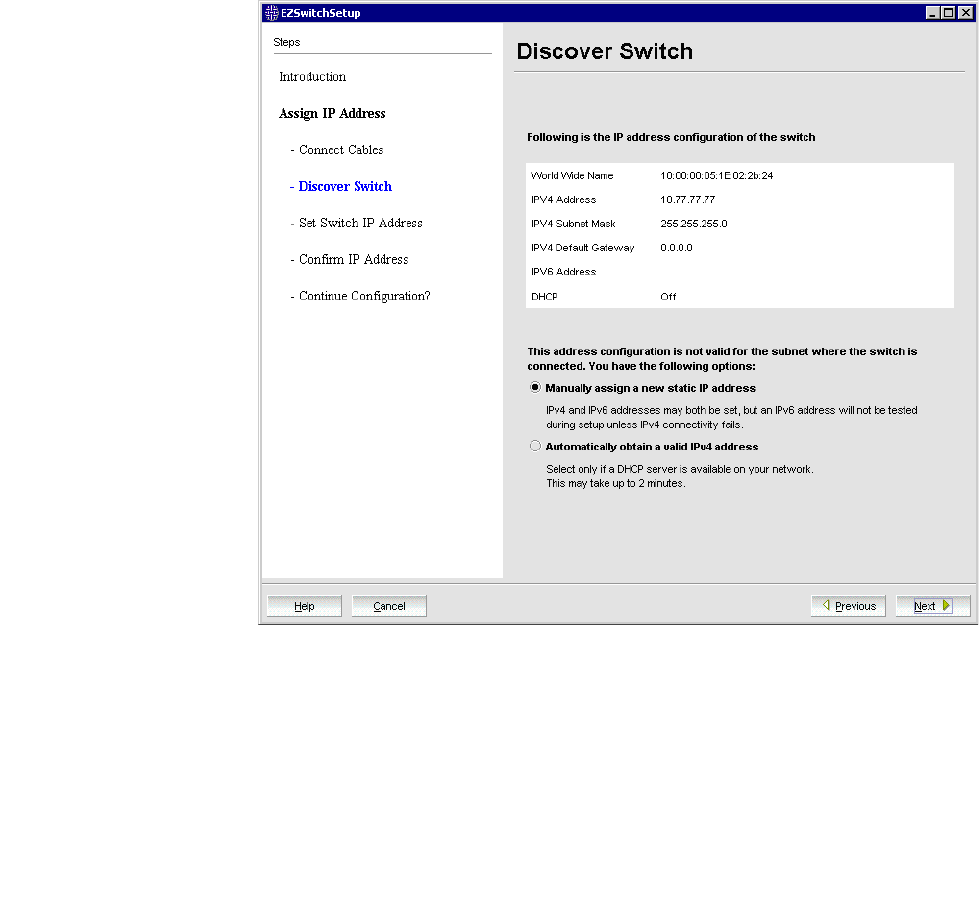Click the IPV6 Address label
This screenshot has height=922, width=979.
click(563, 272)
